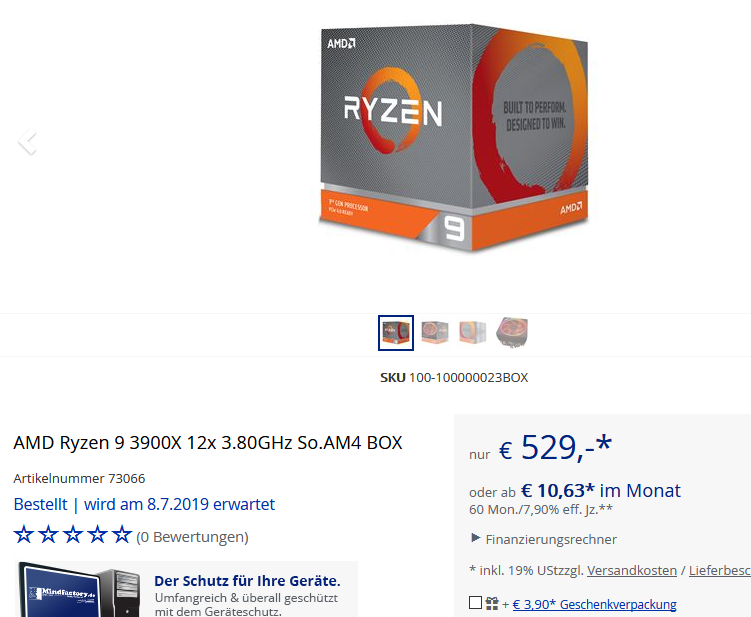Screen dimensions: 751x617
Task: Open the Finanzierungsrechner link
Action: (551, 539)
